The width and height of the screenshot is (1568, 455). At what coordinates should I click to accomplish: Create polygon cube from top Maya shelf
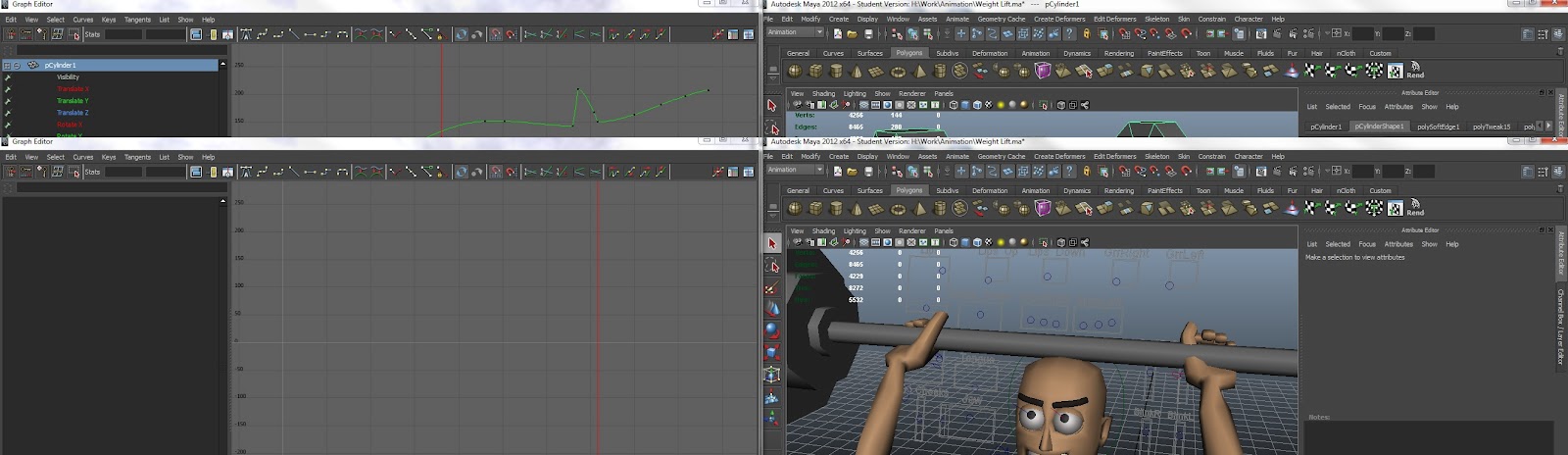pos(815,71)
